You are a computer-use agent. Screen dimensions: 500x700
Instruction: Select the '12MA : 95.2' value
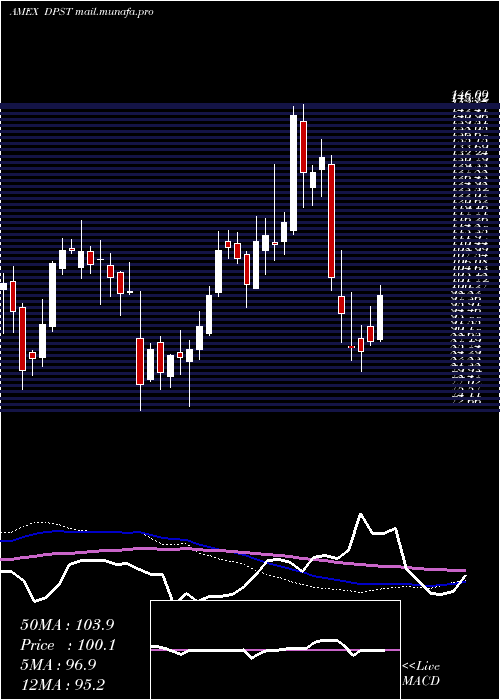[62, 685]
